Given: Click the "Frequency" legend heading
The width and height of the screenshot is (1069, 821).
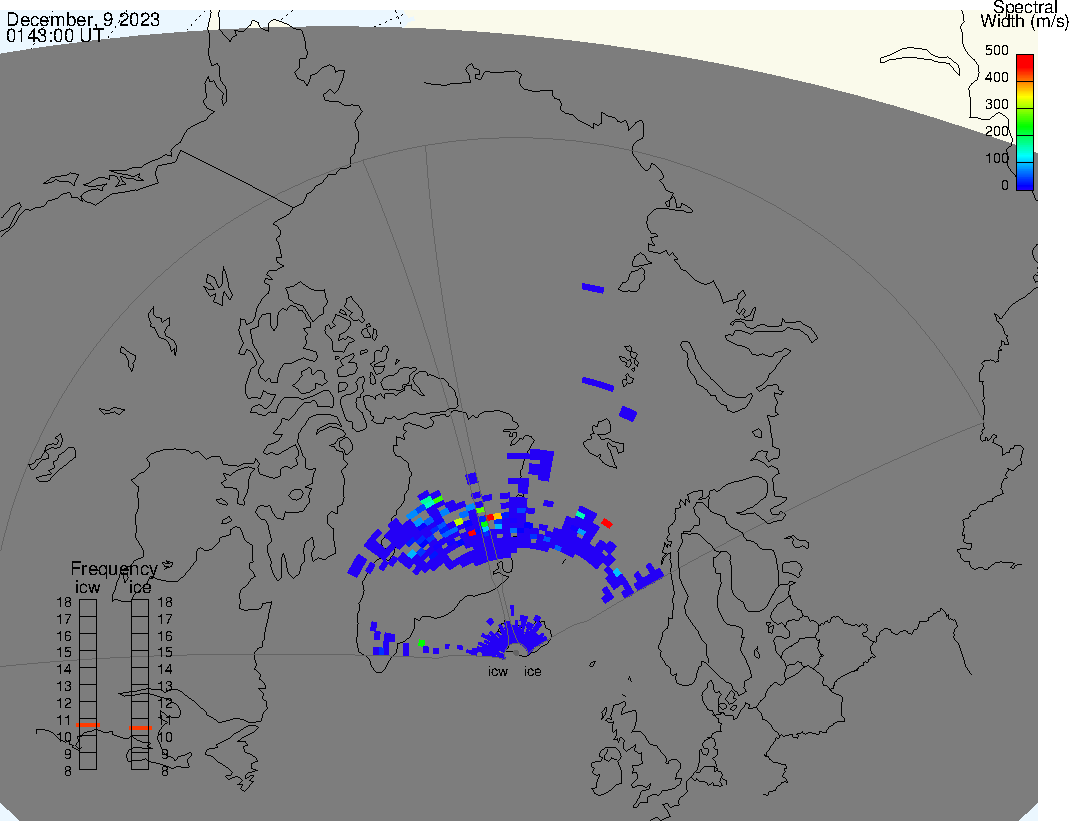Looking at the screenshot, I should 114,569.
